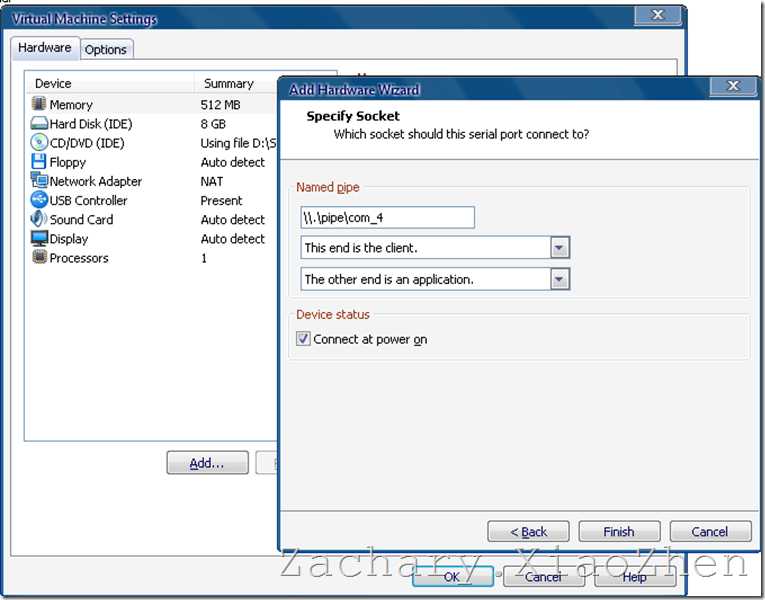Select the Sound Card row label

point(81,220)
